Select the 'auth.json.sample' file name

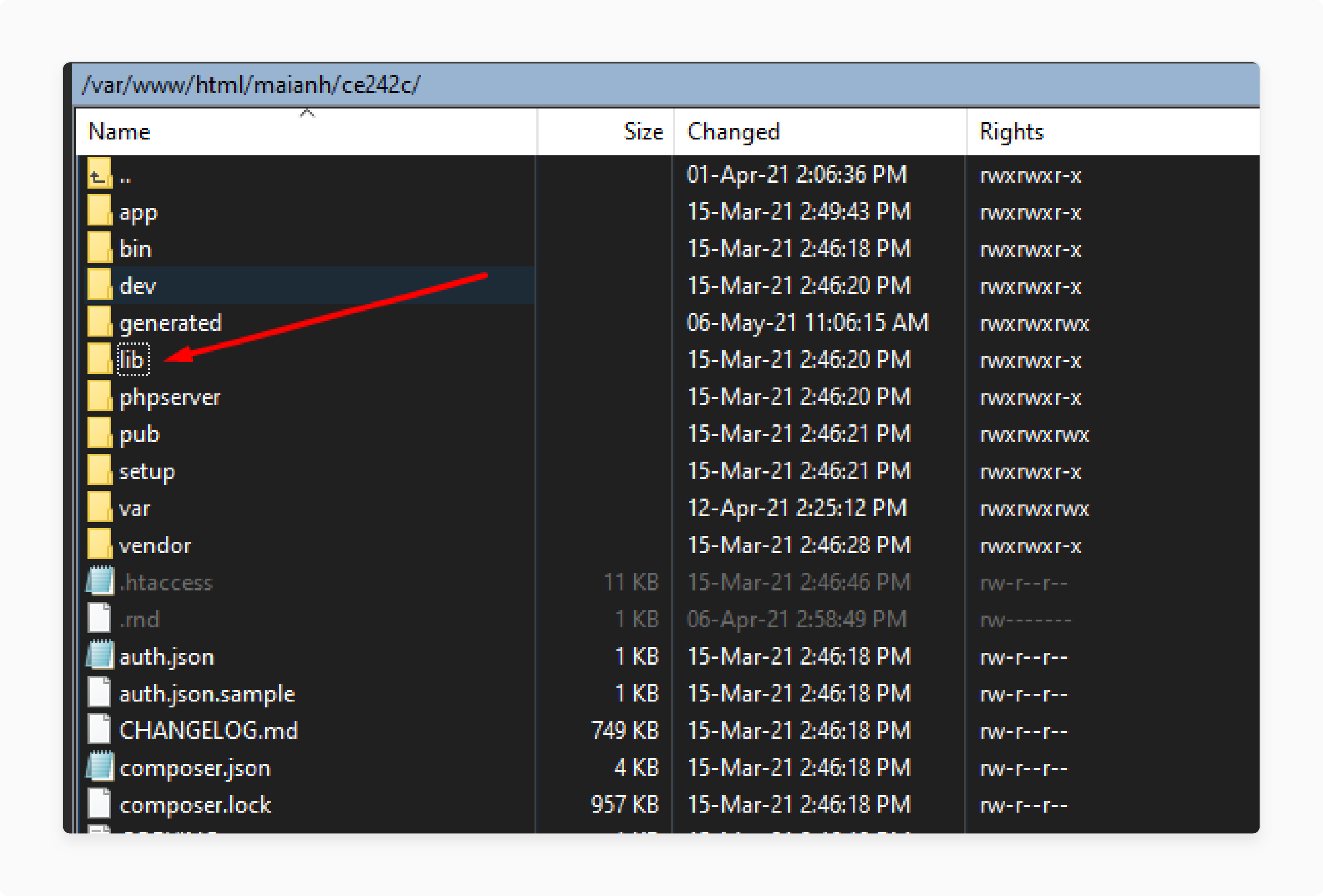[x=207, y=694]
